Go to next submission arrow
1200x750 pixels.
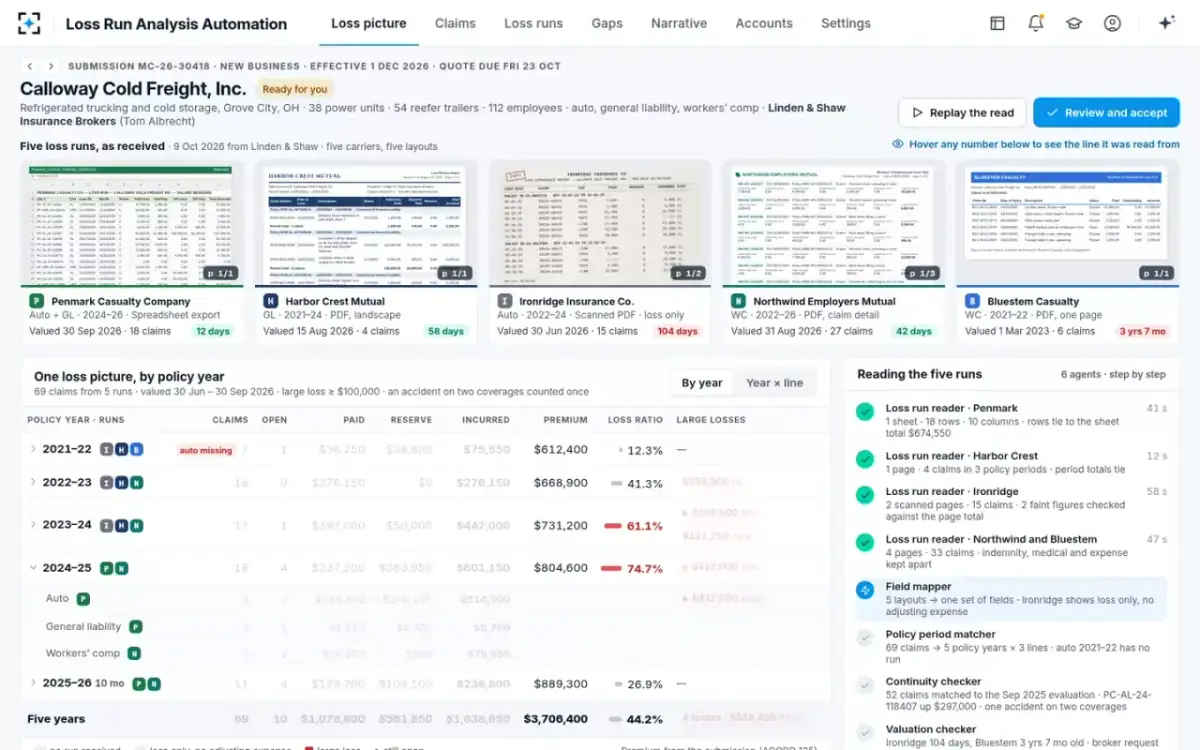[51, 66]
